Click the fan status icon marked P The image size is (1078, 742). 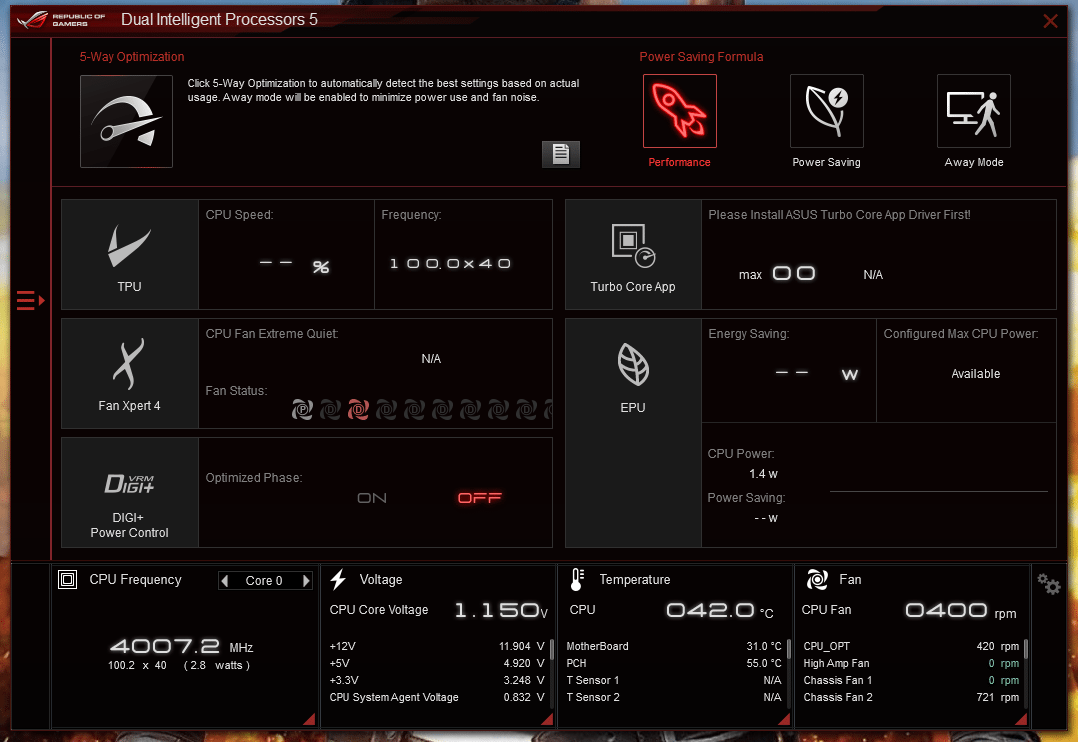302,410
